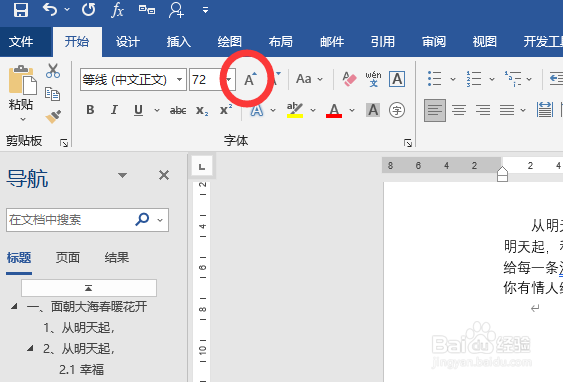Switch to the 设计 ribbon tab
Image resolution: width=563 pixels, height=382 pixels.
point(127,42)
